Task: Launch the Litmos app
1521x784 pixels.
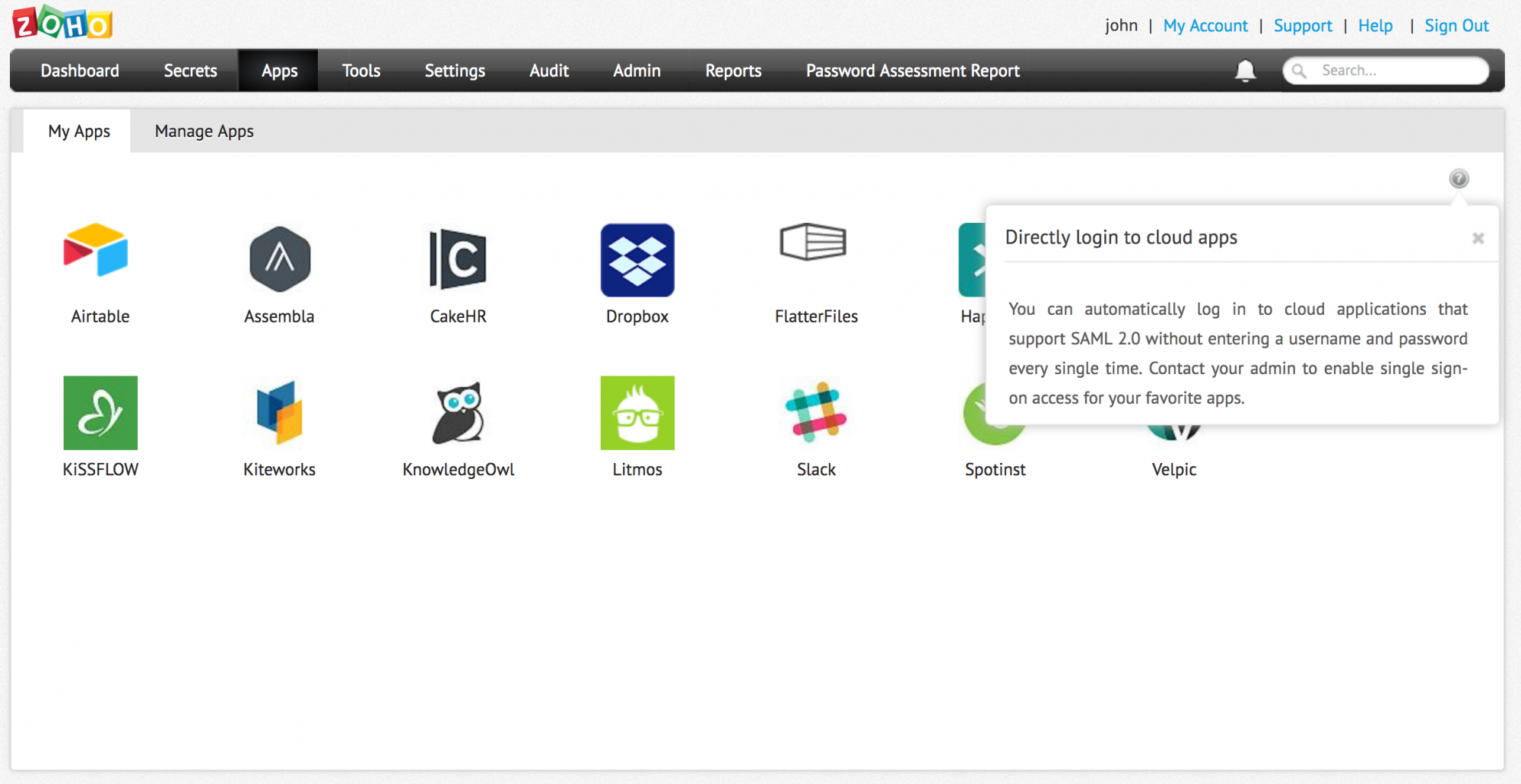Action: pyautogui.click(x=637, y=413)
